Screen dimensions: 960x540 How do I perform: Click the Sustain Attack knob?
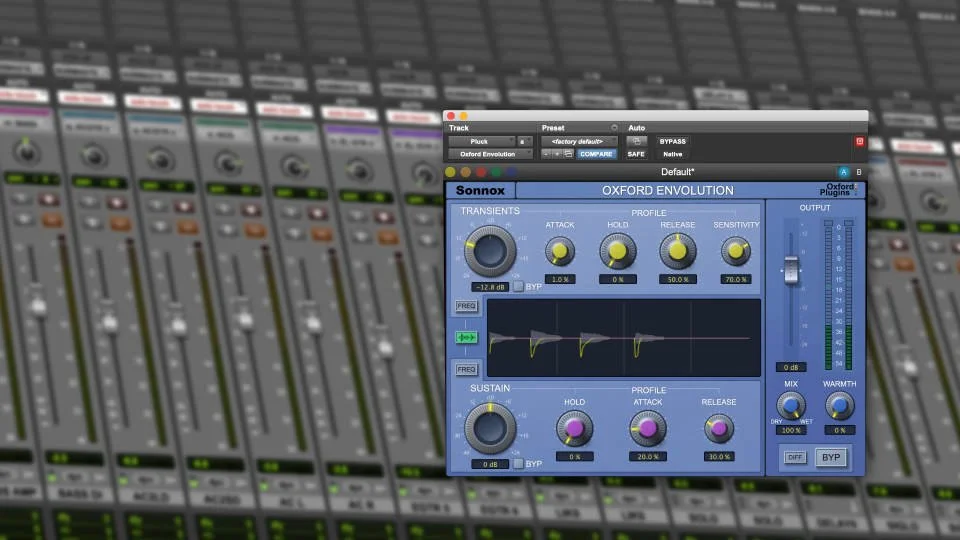(648, 428)
